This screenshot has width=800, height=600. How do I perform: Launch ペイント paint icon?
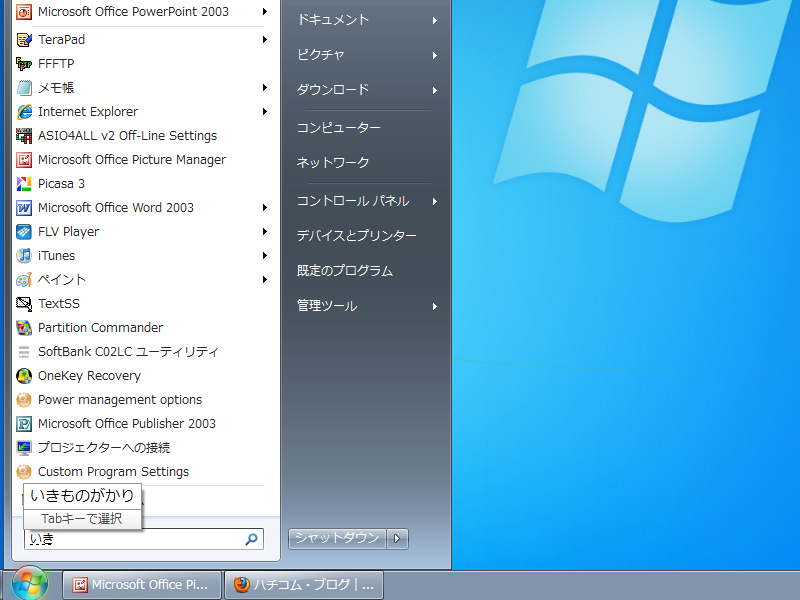click(x=23, y=279)
